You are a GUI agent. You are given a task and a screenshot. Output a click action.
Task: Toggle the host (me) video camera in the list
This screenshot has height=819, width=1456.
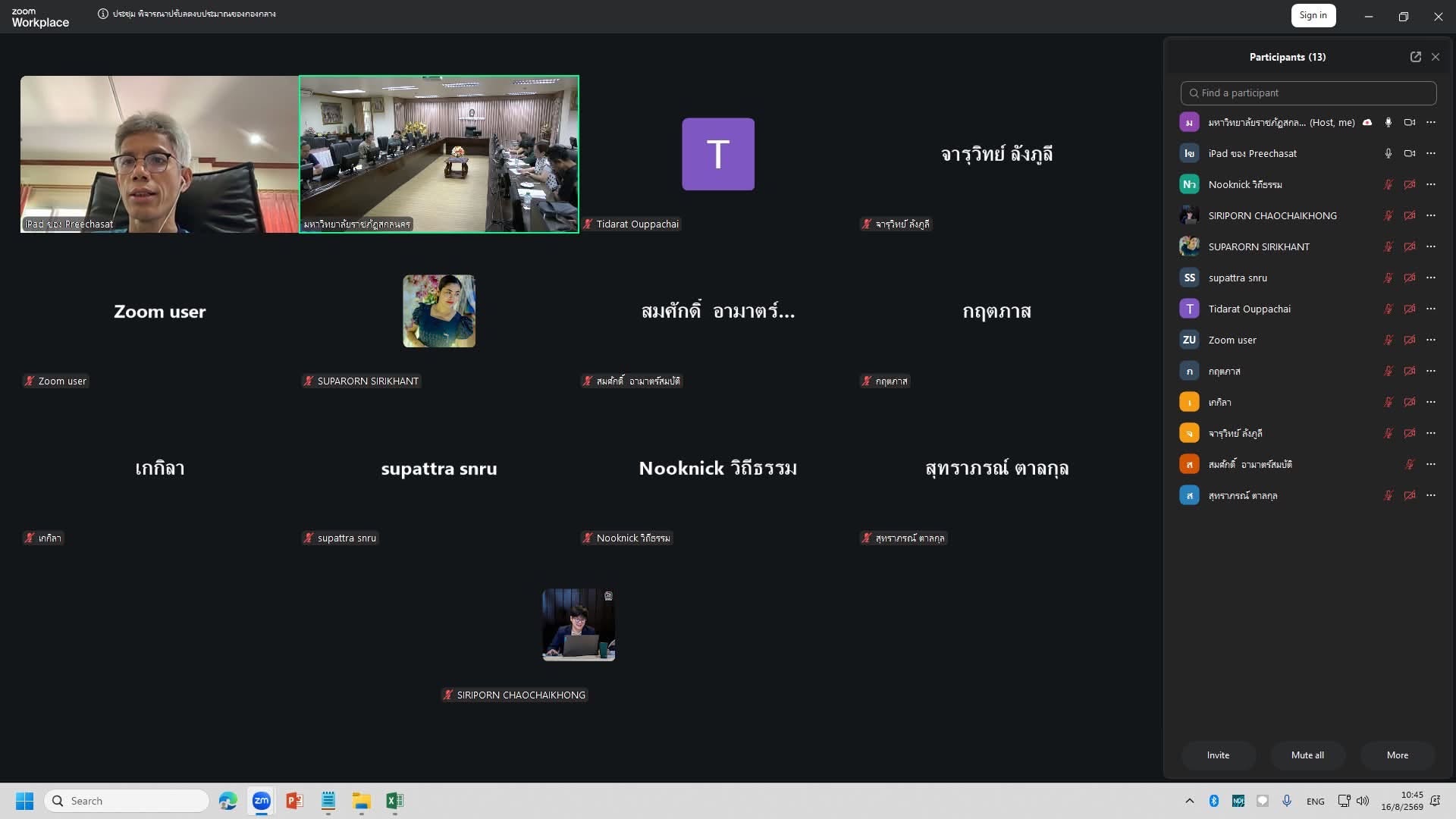(1410, 122)
